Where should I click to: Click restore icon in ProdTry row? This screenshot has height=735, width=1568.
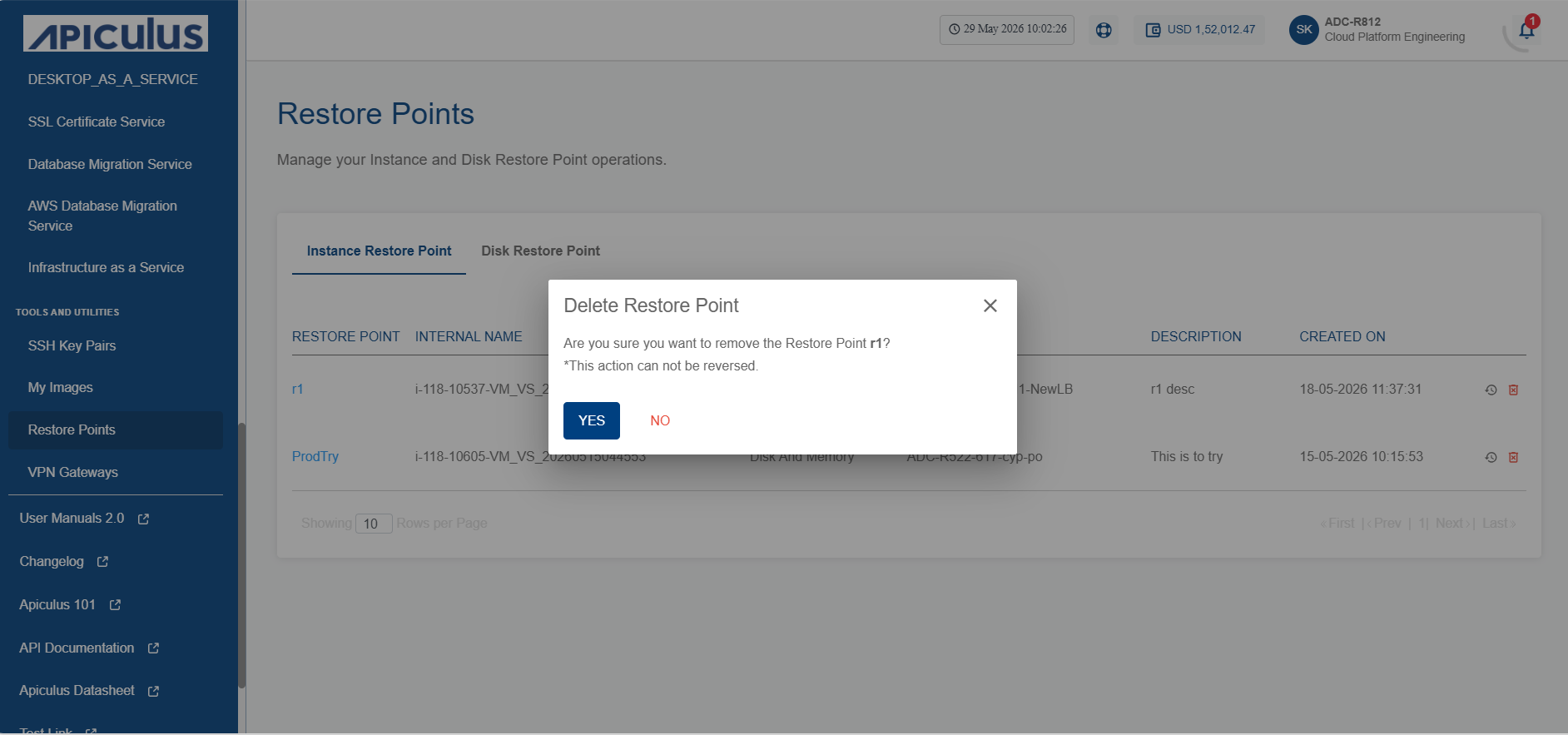pos(1491,457)
